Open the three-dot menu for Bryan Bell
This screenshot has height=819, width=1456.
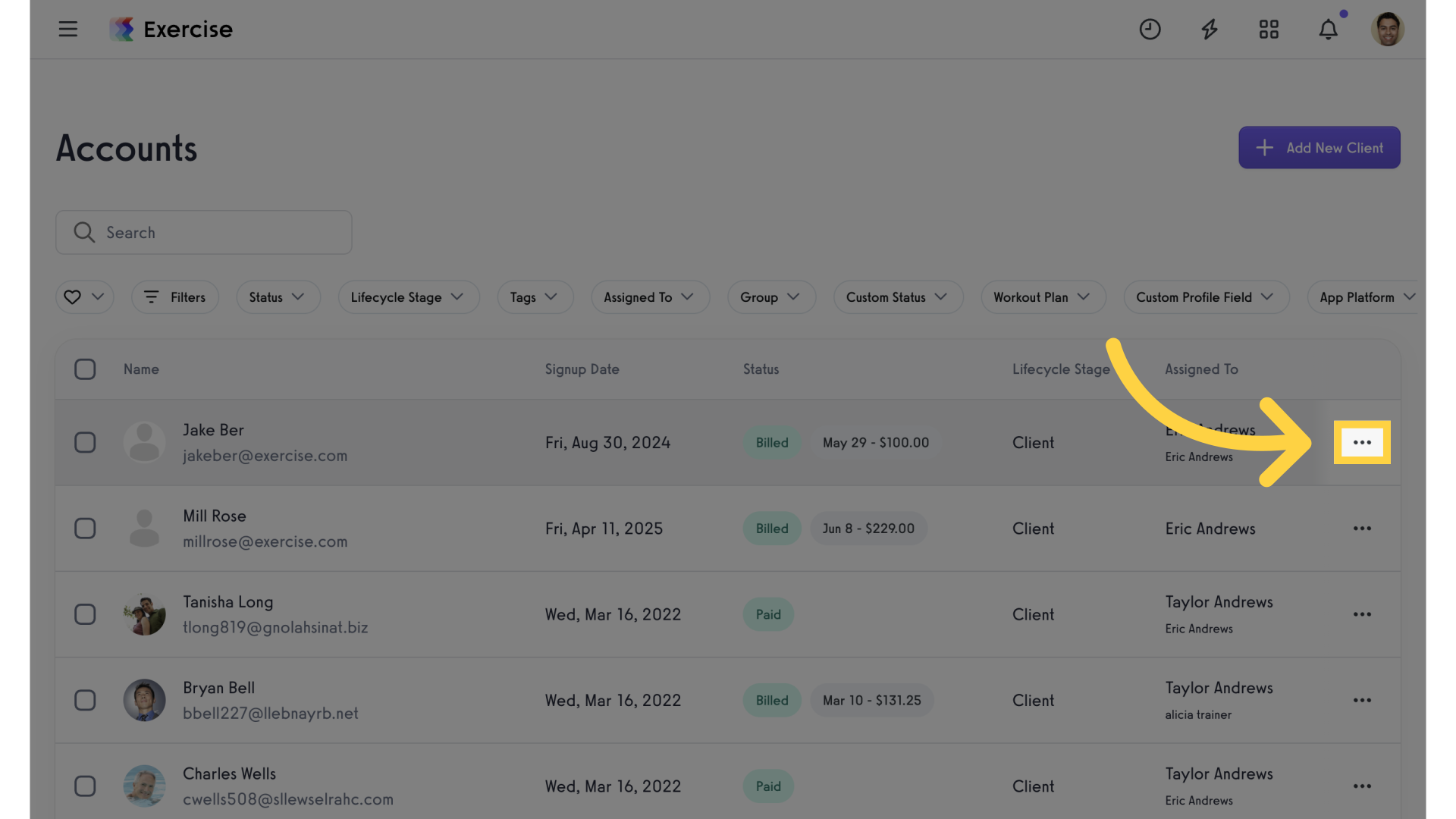[1362, 700]
